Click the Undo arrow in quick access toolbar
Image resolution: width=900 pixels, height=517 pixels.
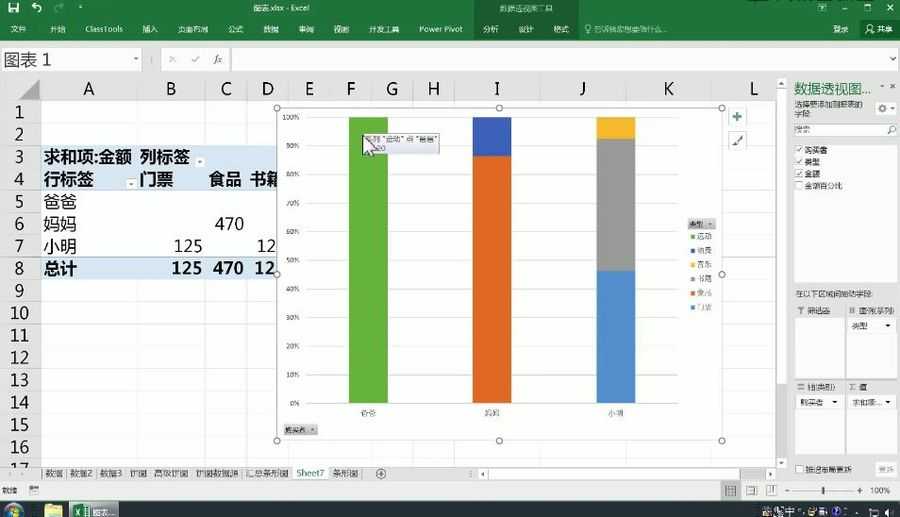37,7
